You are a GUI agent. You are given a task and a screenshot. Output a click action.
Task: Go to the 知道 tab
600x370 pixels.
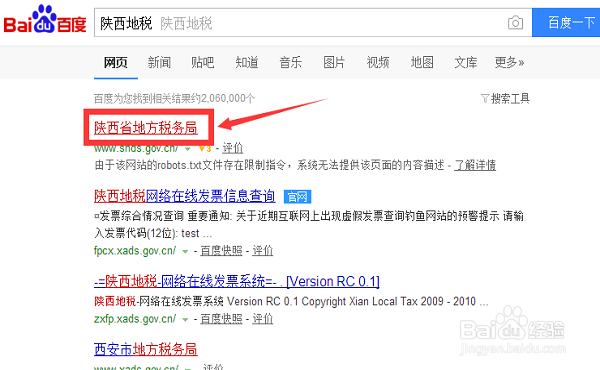[247, 62]
